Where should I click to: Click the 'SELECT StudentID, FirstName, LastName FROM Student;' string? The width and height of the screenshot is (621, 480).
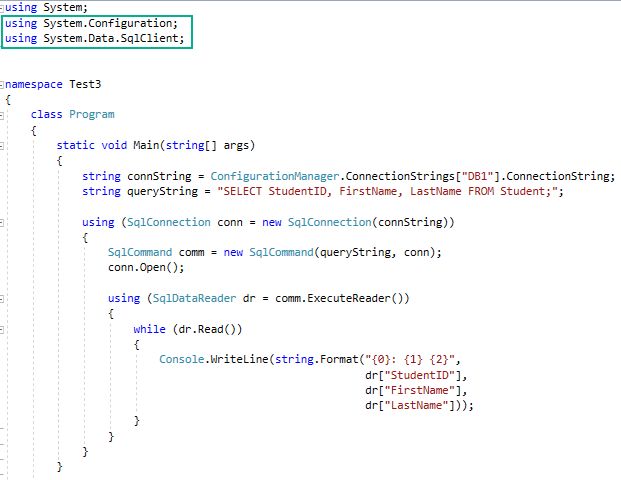[x=387, y=191]
